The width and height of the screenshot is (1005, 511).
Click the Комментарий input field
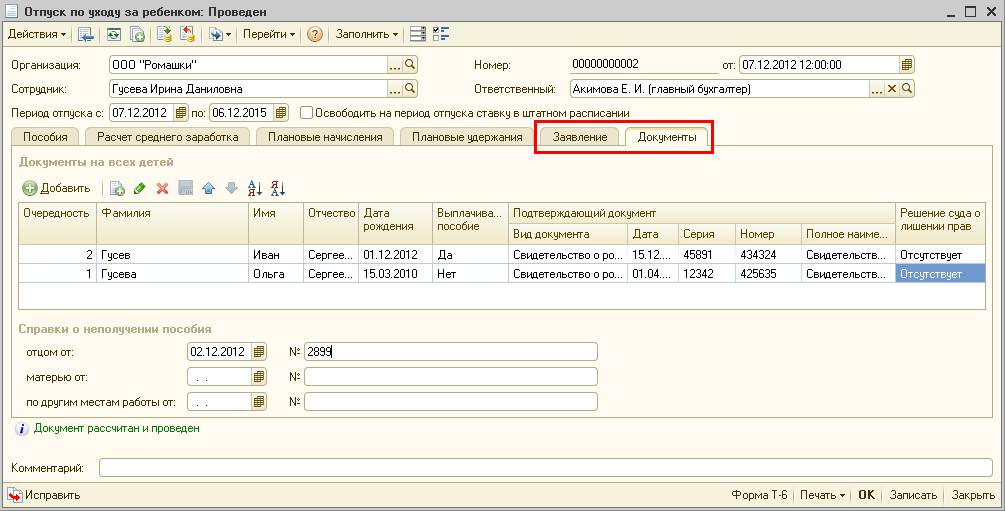tap(545, 467)
